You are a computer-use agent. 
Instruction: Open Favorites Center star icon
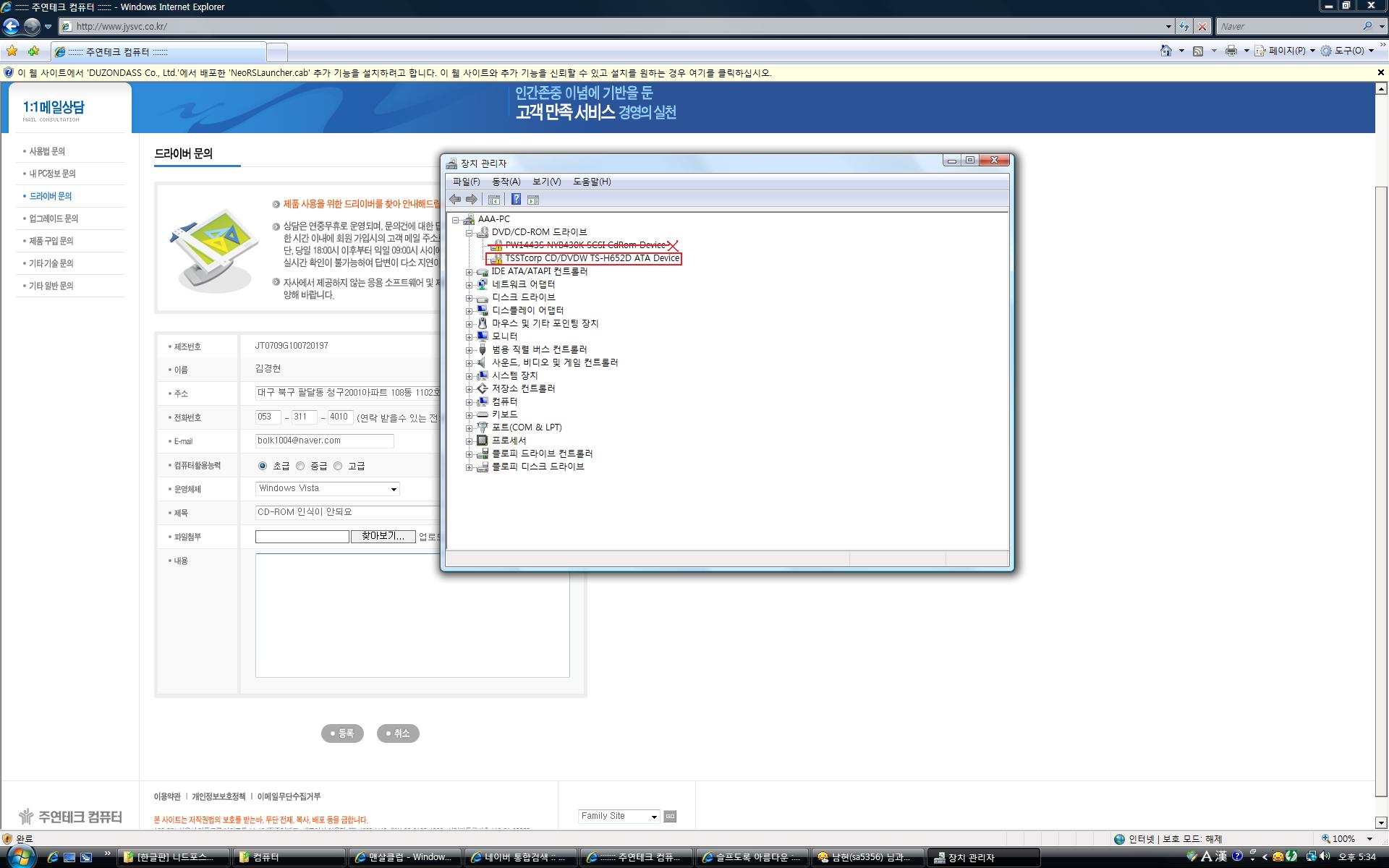point(12,51)
